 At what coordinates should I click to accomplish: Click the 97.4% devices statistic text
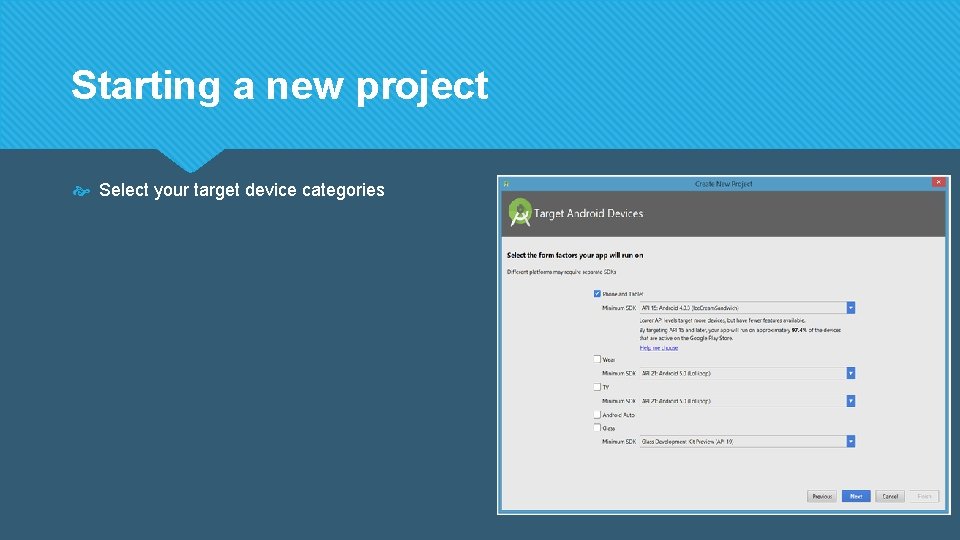798,330
